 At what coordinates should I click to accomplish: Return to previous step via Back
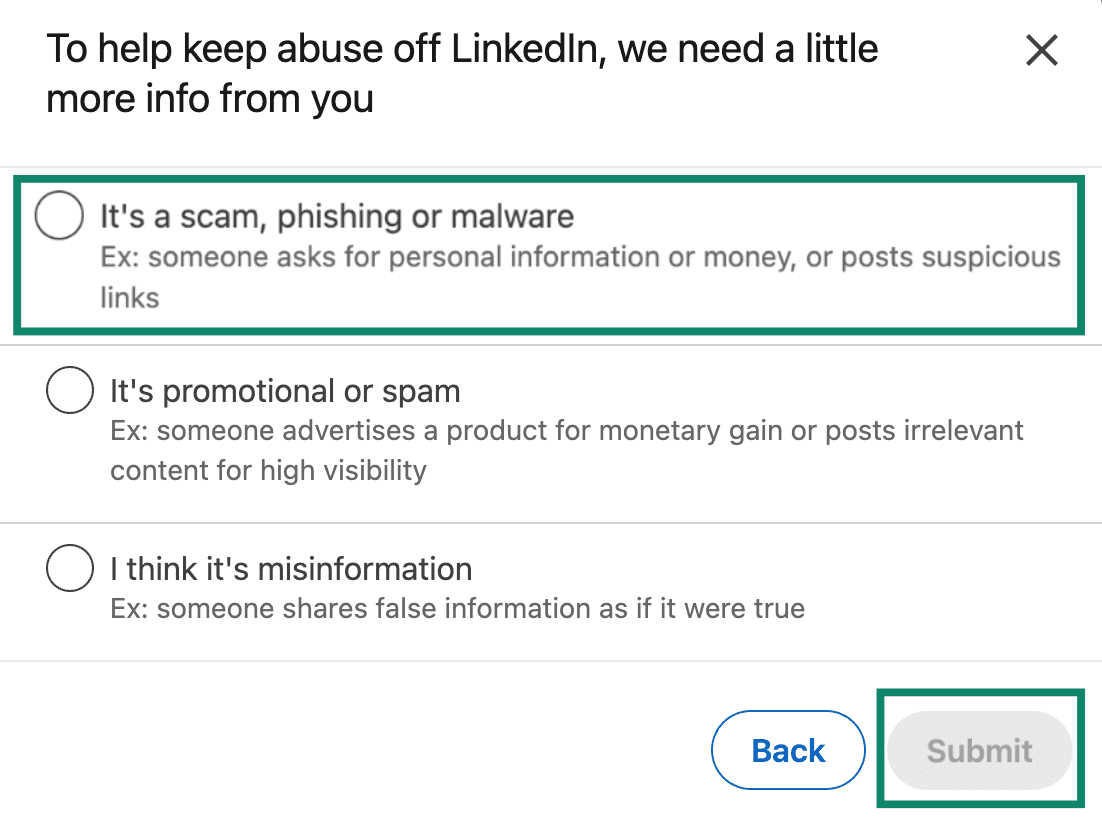point(788,750)
